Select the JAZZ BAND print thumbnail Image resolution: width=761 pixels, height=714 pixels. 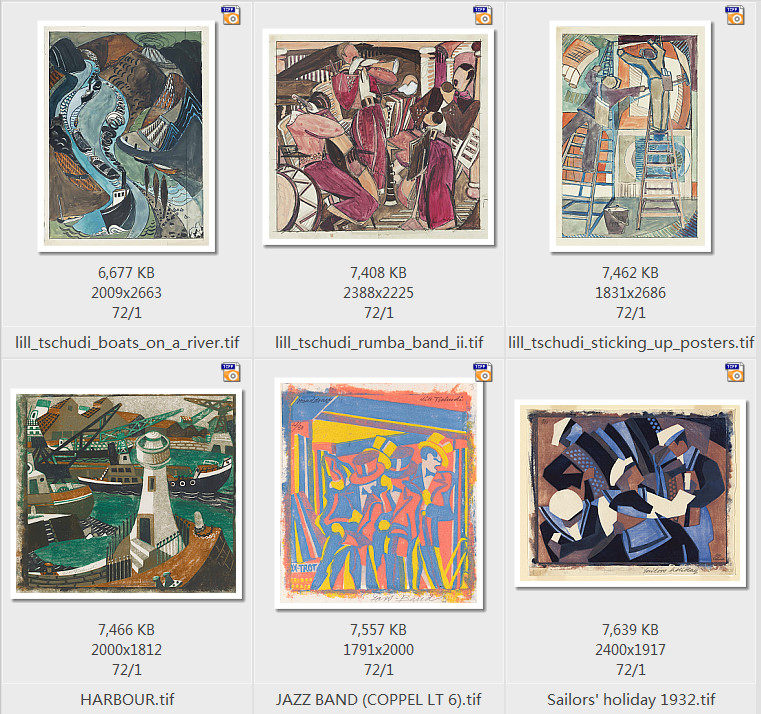click(x=379, y=493)
